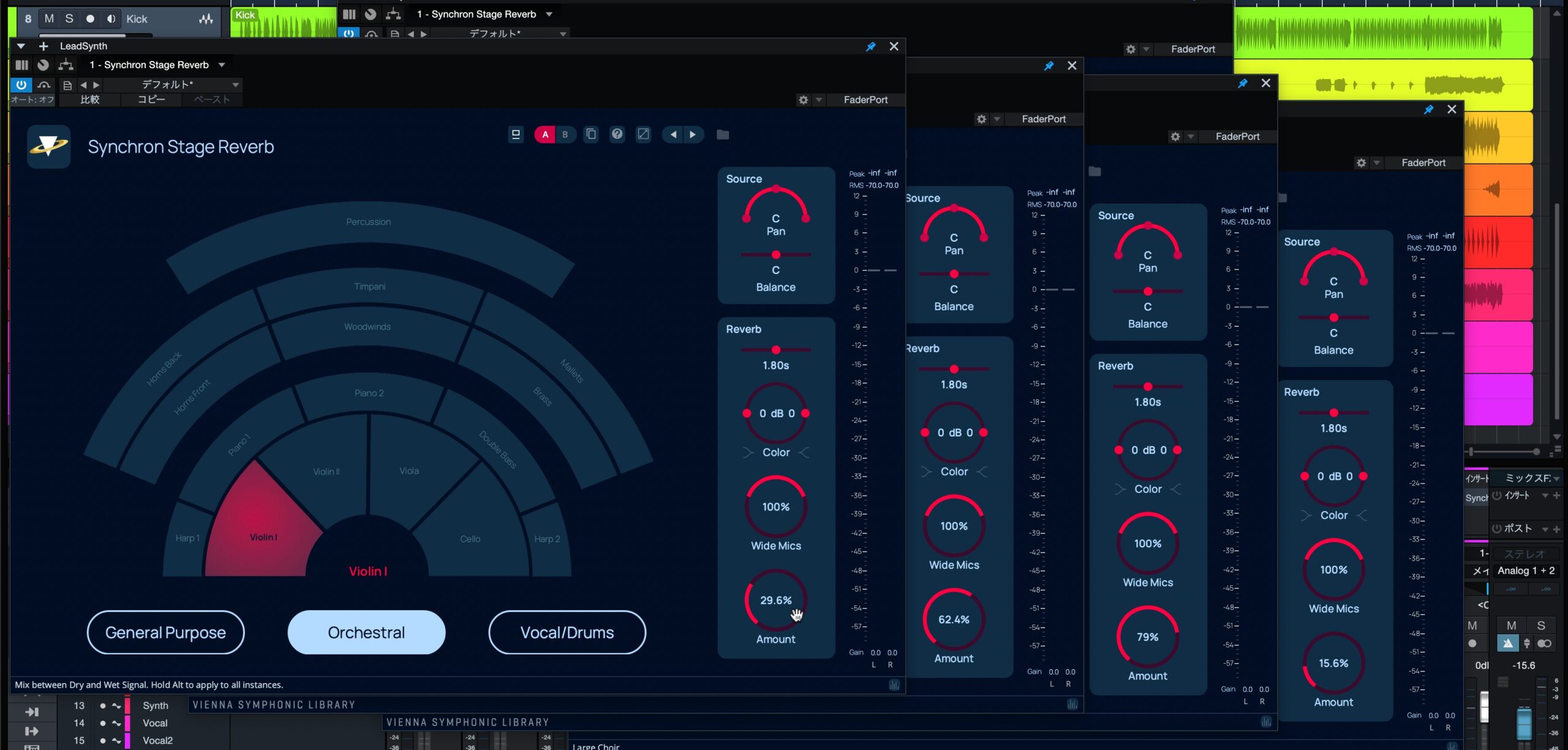Open 1 - Synchron Stage Reverb dropdown in background window

tap(484, 14)
